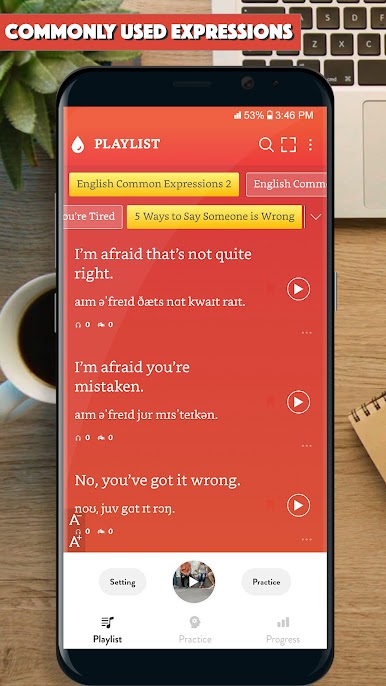
Task: Tap speak count icon under "got it wrong"
Action: [105, 531]
